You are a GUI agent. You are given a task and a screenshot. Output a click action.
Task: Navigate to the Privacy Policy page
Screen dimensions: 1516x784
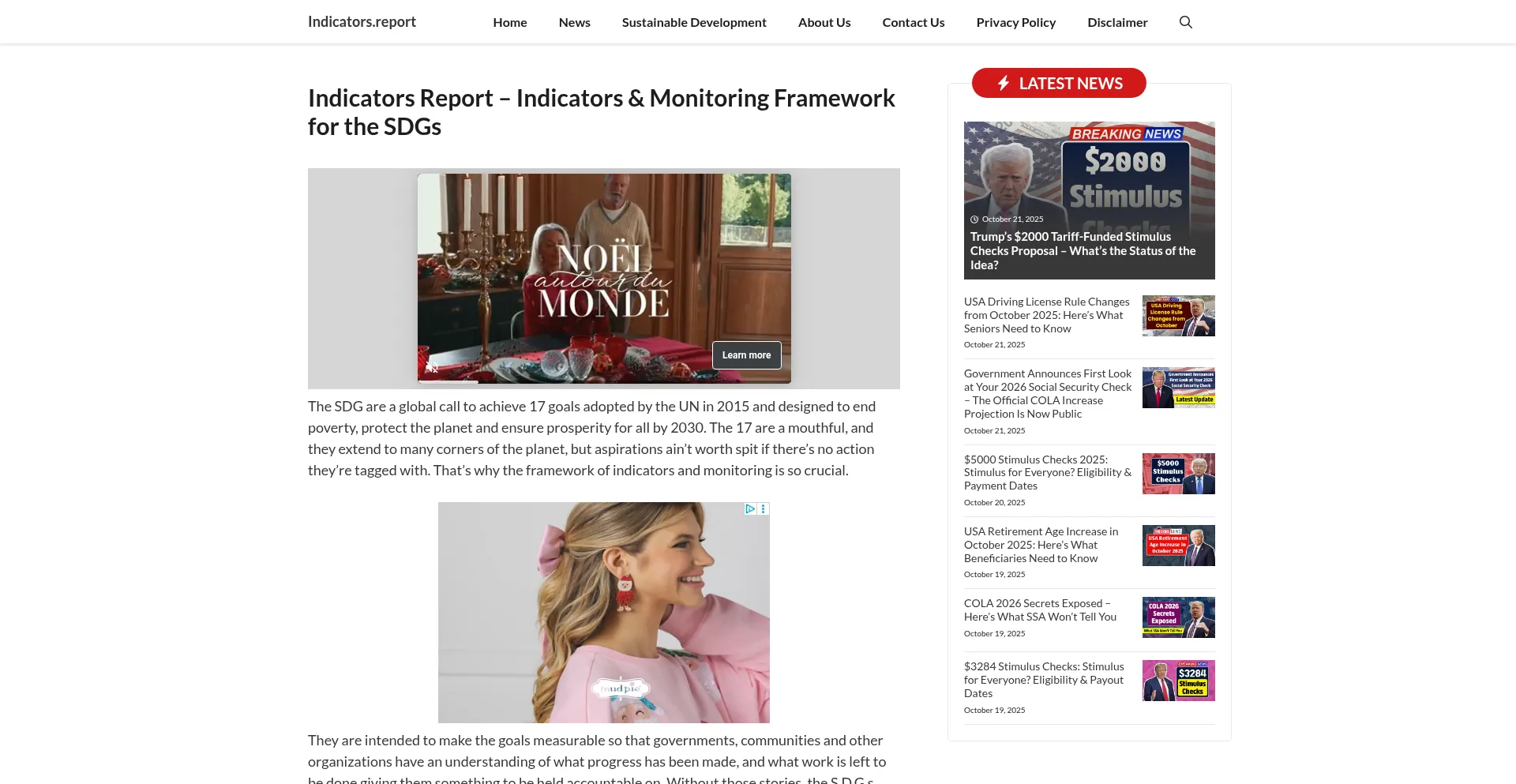pyautogui.click(x=1015, y=22)
